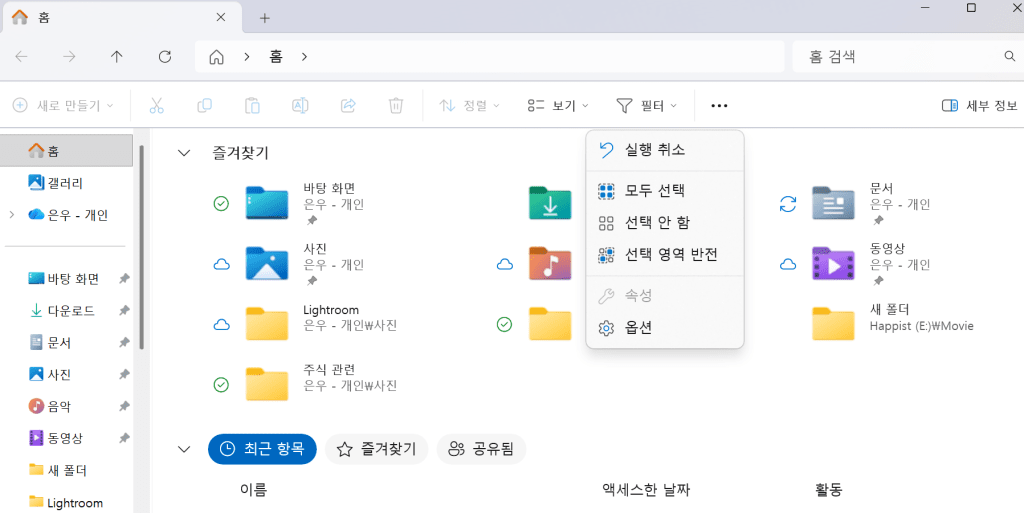1024x513 pixels.
Task: Expand the 은우 - 개인 tree node
Action: coord(11,215)
